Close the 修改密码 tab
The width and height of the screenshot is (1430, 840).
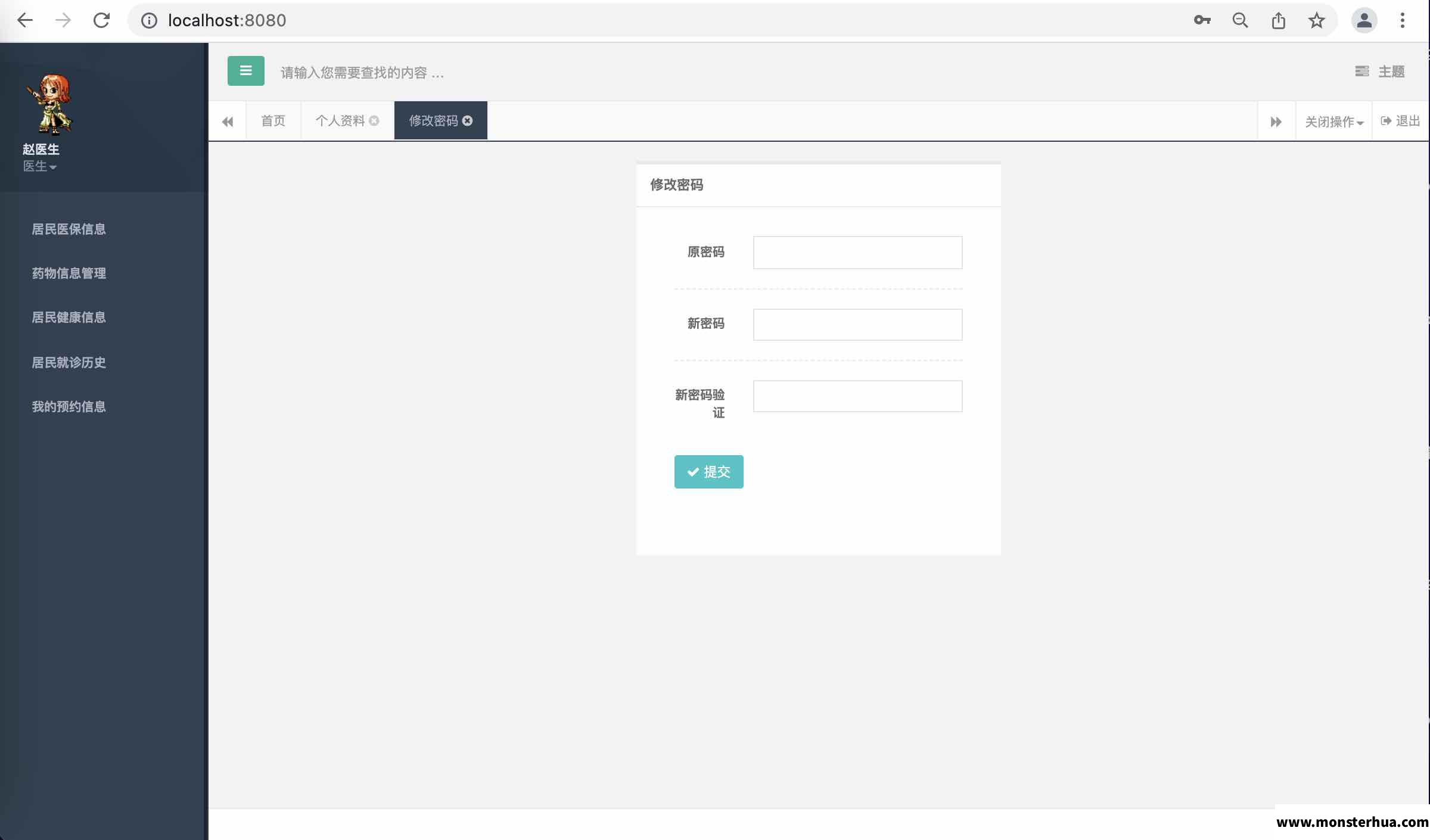tap(468, 121)
